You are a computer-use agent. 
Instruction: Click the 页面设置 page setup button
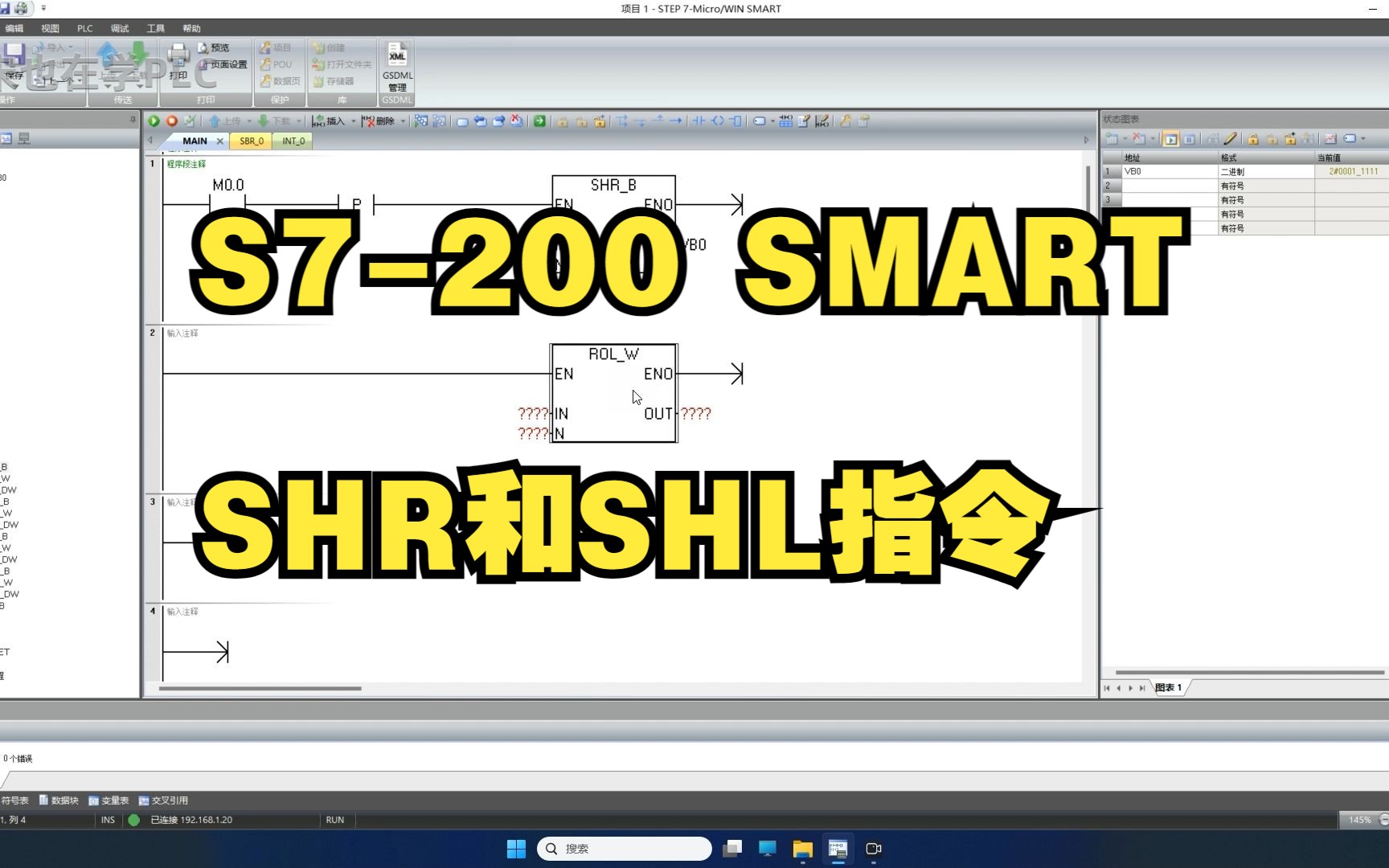(222, 64)
